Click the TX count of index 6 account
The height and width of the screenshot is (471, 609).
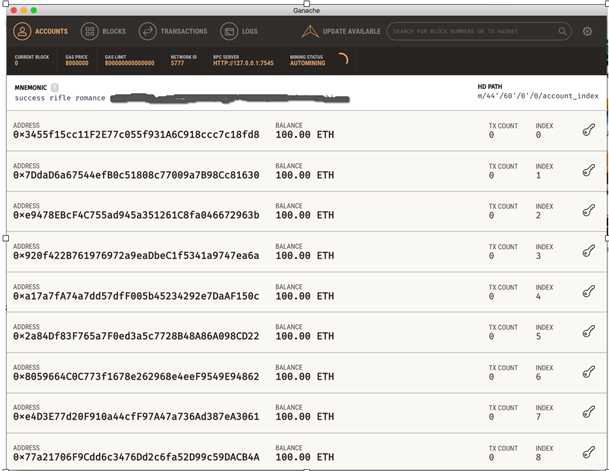click(x=491, y=377)
